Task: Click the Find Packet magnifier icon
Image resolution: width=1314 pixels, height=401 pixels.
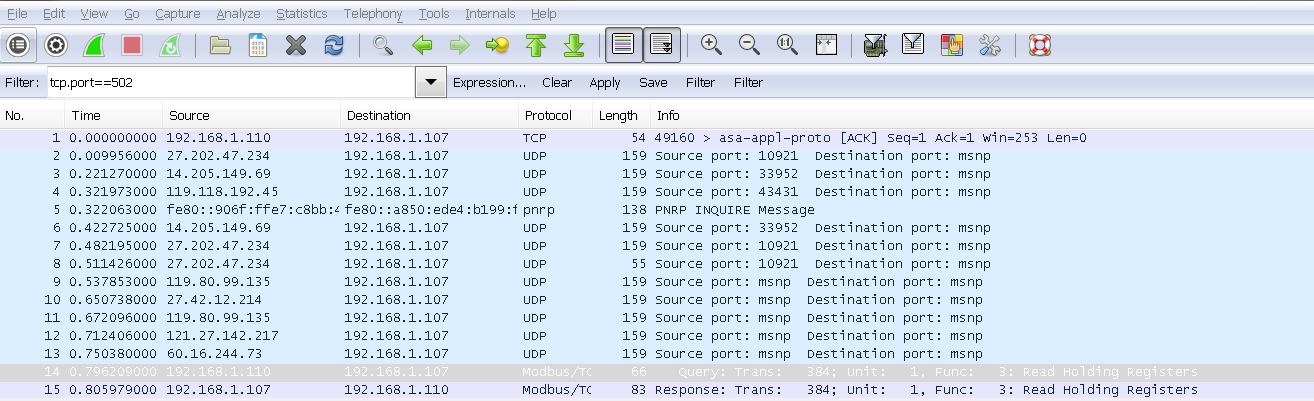Action: click(x=382, y=45)
